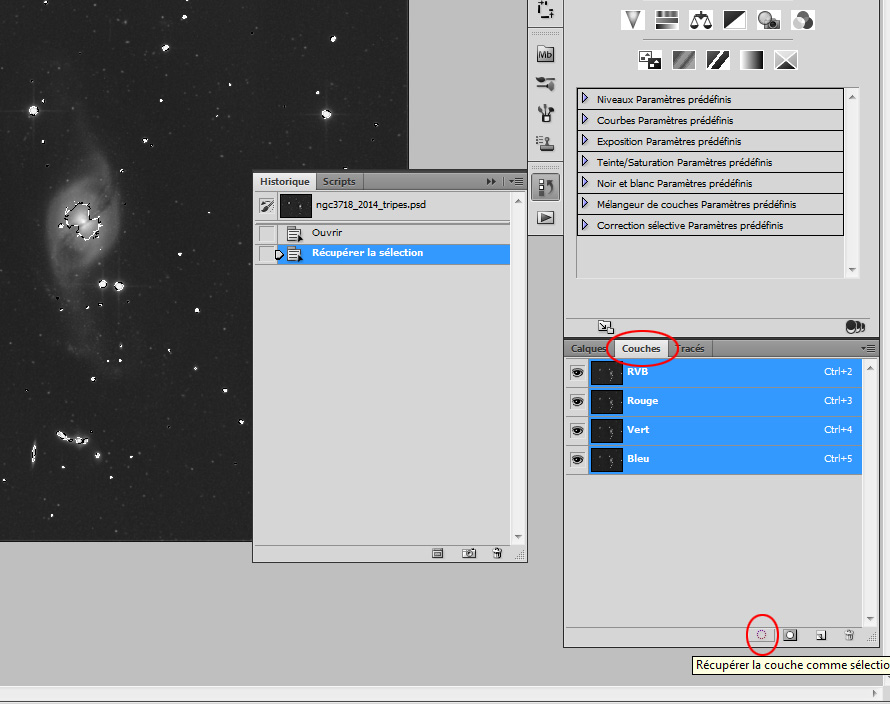Delete current channel trash icon
Screen dimensions: 890x704
[x=849, y=635]
